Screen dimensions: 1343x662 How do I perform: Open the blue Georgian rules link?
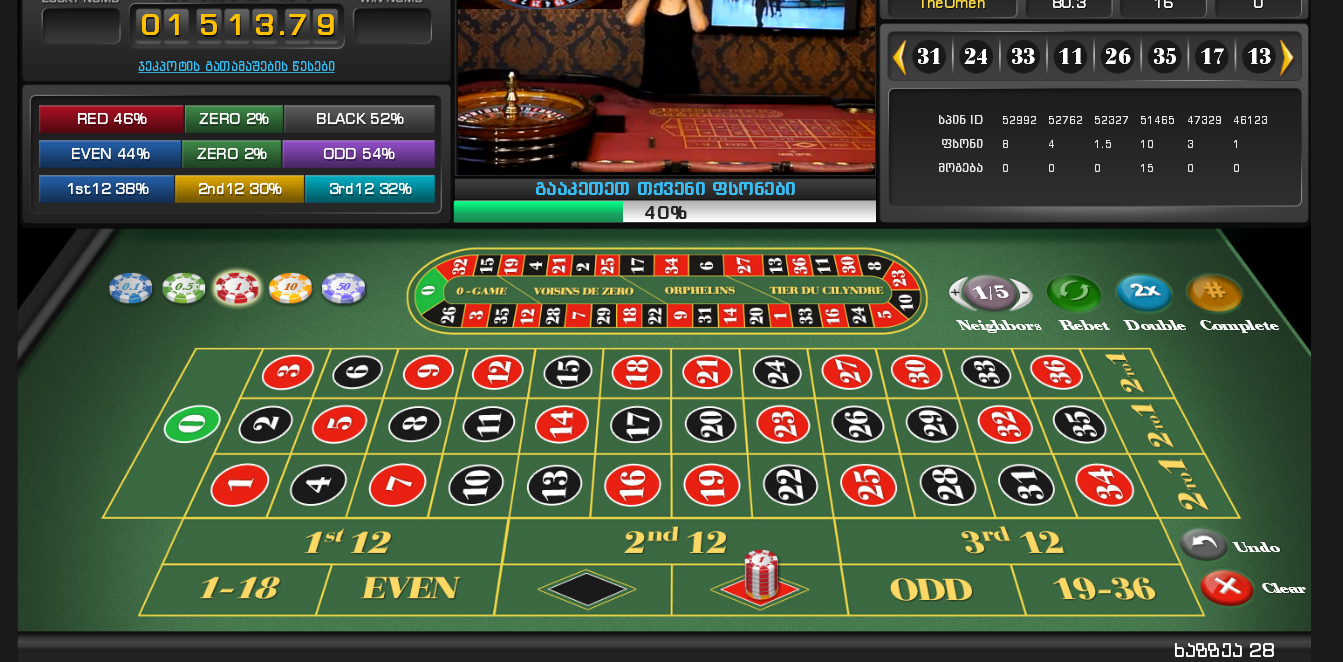[237, 66]
